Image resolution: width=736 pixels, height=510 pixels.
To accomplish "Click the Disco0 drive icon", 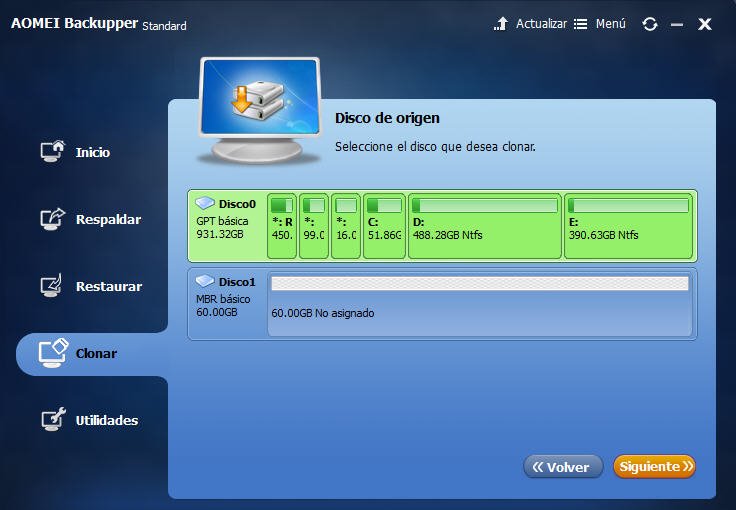I will 205,203.
